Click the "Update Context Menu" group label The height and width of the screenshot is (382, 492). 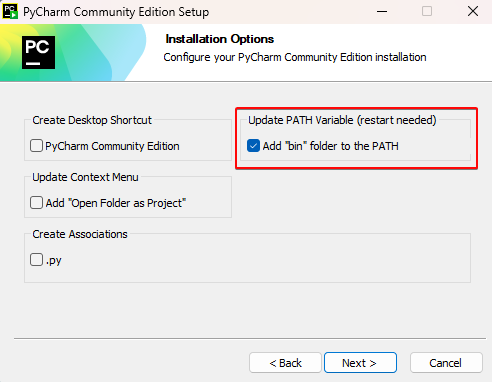(85, 177)
